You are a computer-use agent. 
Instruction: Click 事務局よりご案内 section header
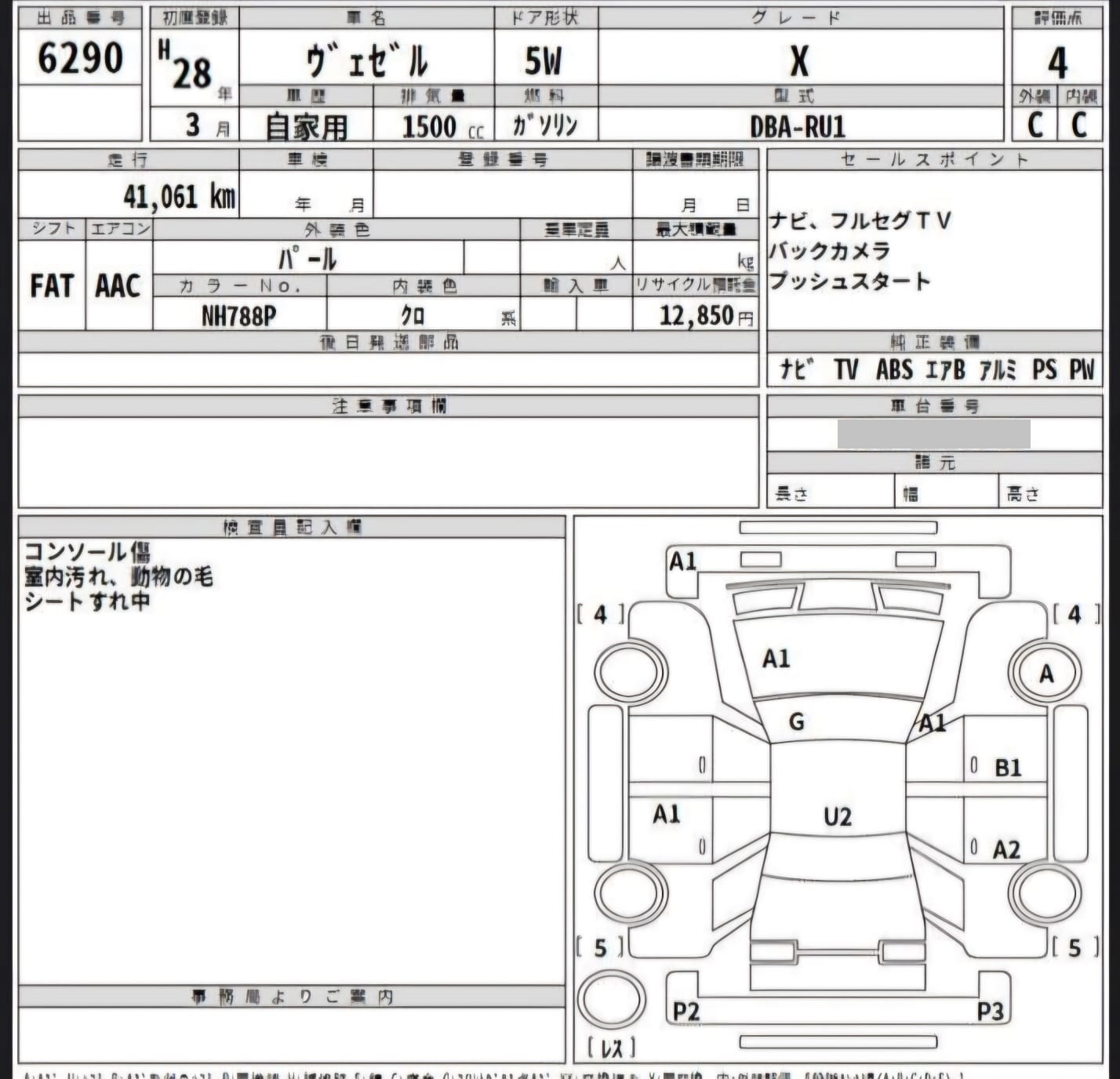coord(292,997)
